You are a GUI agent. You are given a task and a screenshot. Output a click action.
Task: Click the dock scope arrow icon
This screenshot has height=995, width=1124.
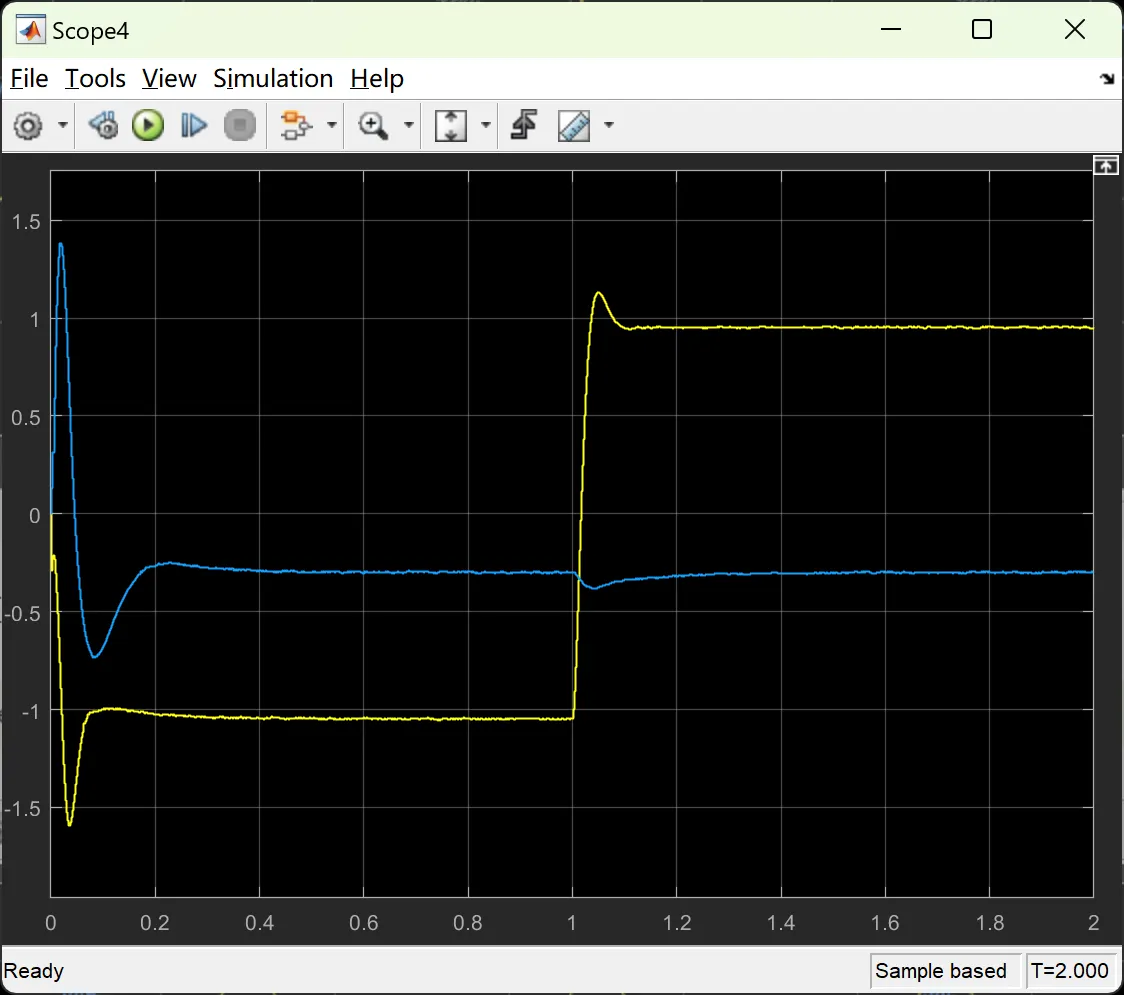[x=1108, y=79]
